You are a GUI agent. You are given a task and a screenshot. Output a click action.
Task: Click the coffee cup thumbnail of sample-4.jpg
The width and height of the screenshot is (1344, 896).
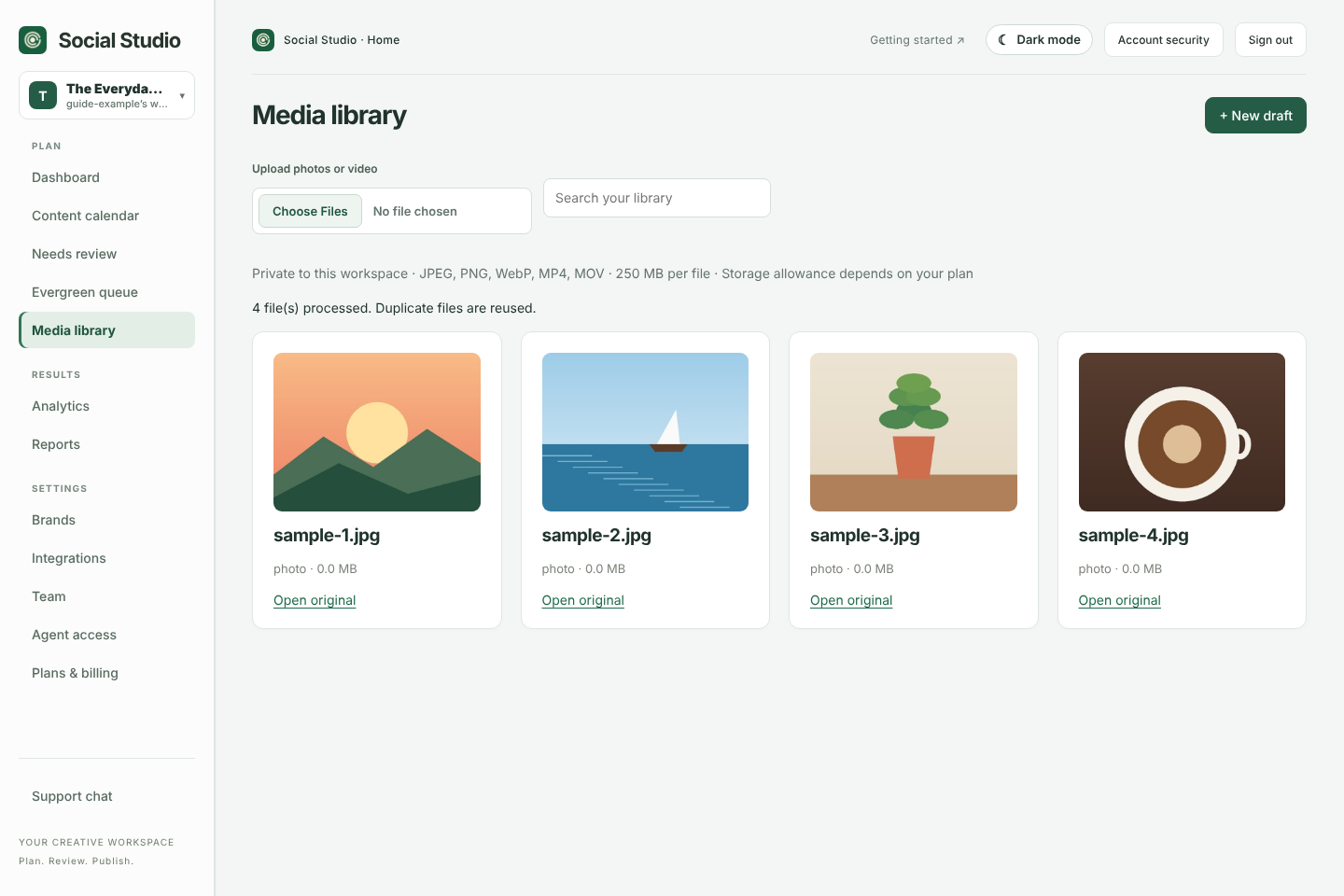[1182, 432]
